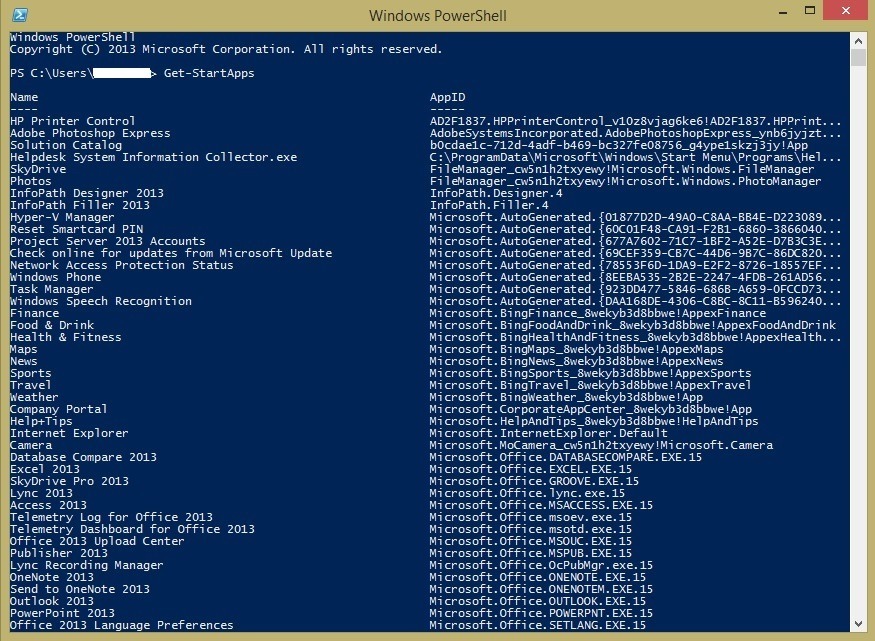Click the Hyper-V Manager entry
The width and height of the screenshot is (875, 641).
[x=62, y=217]
